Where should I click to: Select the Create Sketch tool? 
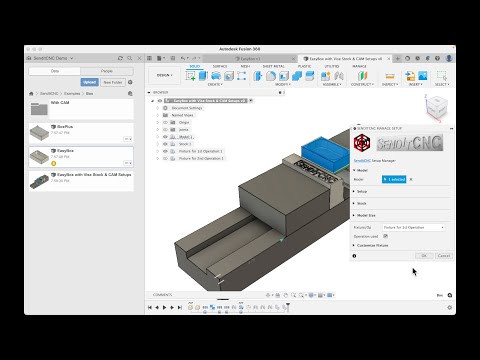click(x=190, y=76)
